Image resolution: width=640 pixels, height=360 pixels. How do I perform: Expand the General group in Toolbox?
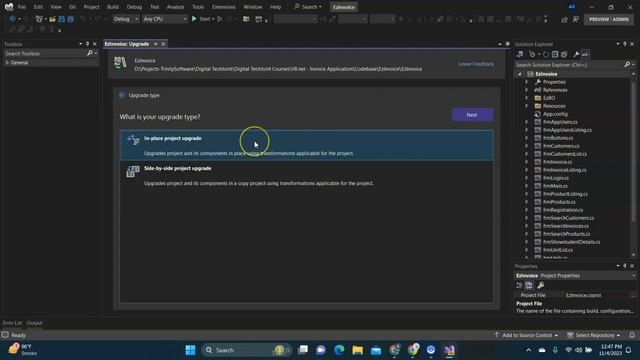7,62
